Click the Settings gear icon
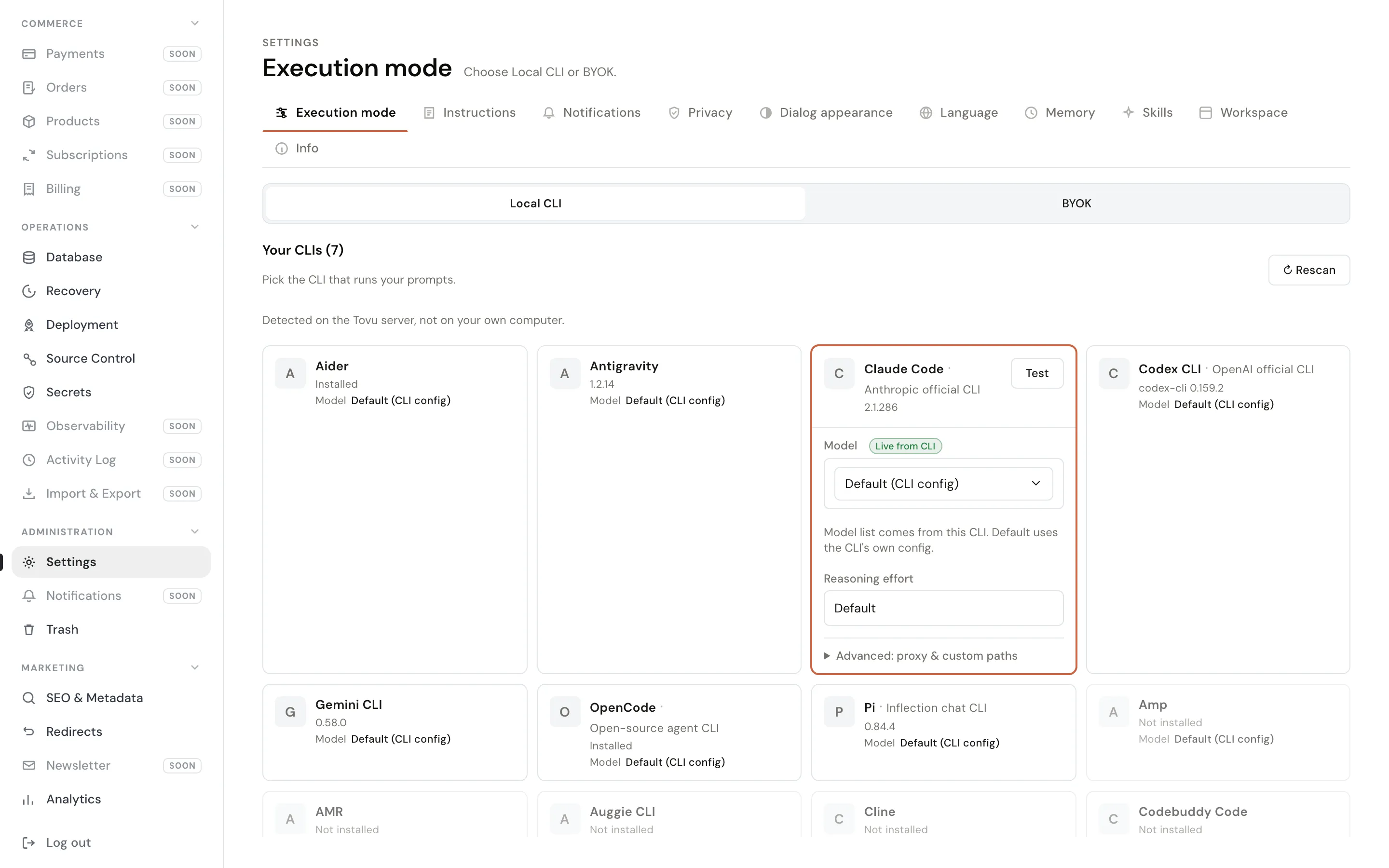1389x868 pixels. tap(29, 562)
